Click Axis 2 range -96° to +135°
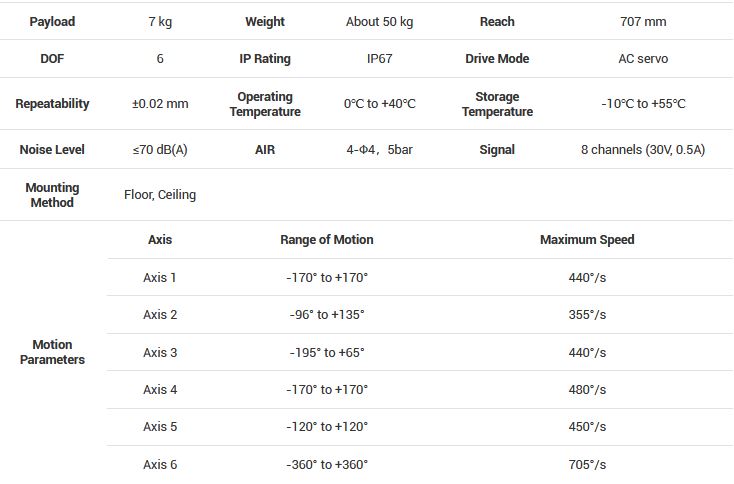Viewport: 734px width, 484px height. tap(326, 315)
